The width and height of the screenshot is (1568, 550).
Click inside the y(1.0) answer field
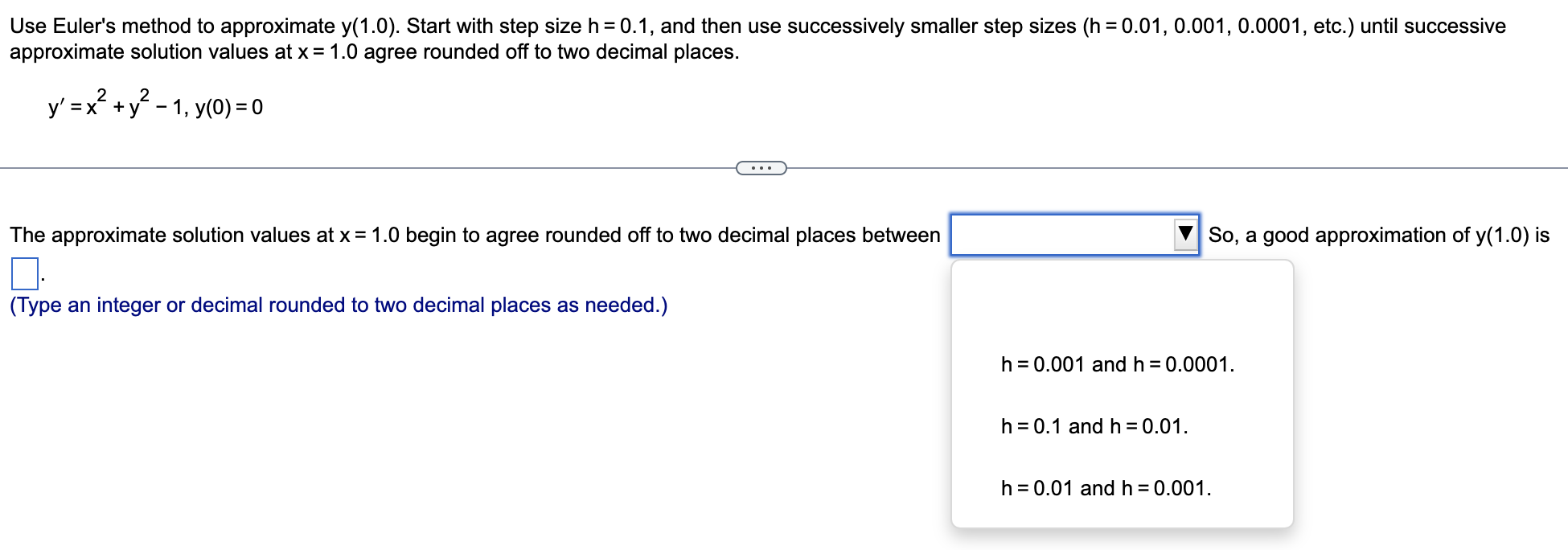coord(23,275)
